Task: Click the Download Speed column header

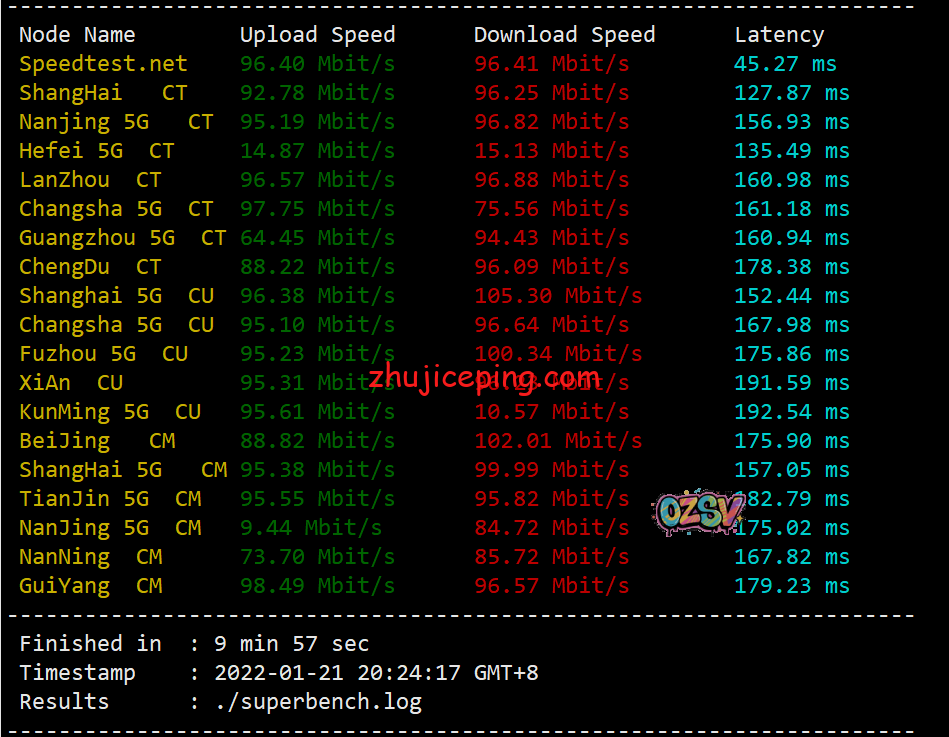Action: click(x=564, y=35)
